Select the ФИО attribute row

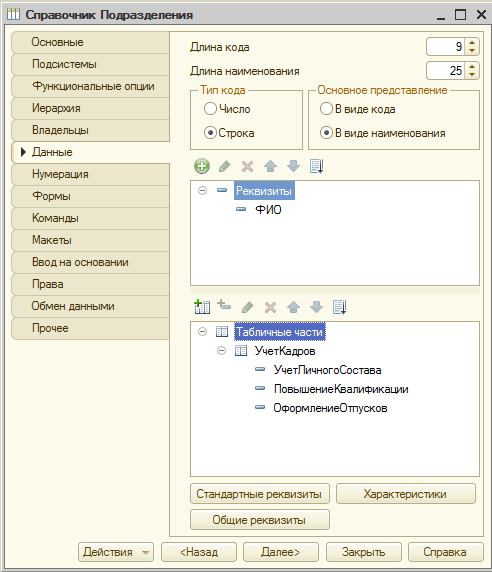click(x=268, y=209)
